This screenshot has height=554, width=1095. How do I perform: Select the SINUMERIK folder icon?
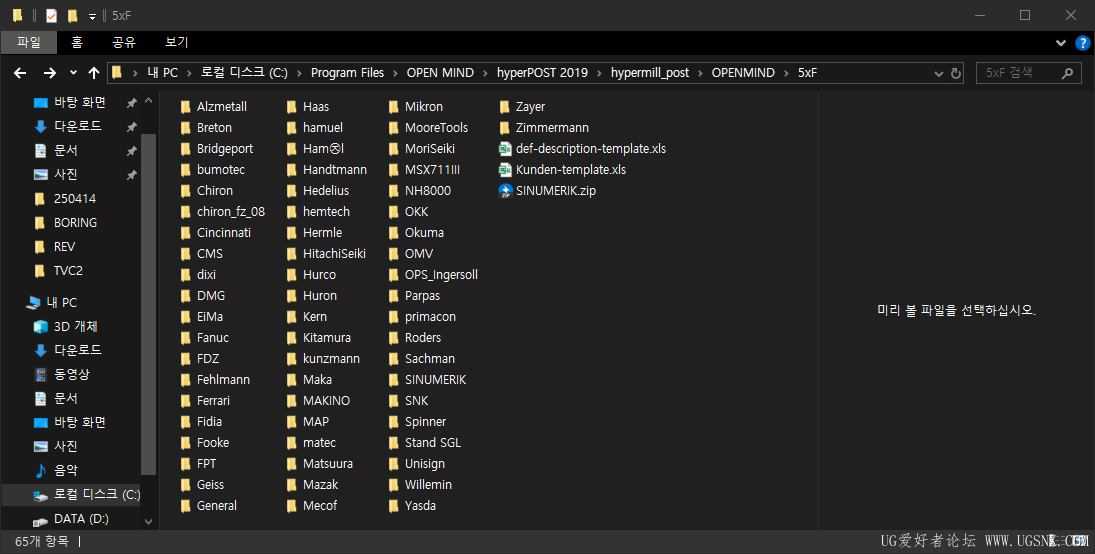[x=394, y=380]
